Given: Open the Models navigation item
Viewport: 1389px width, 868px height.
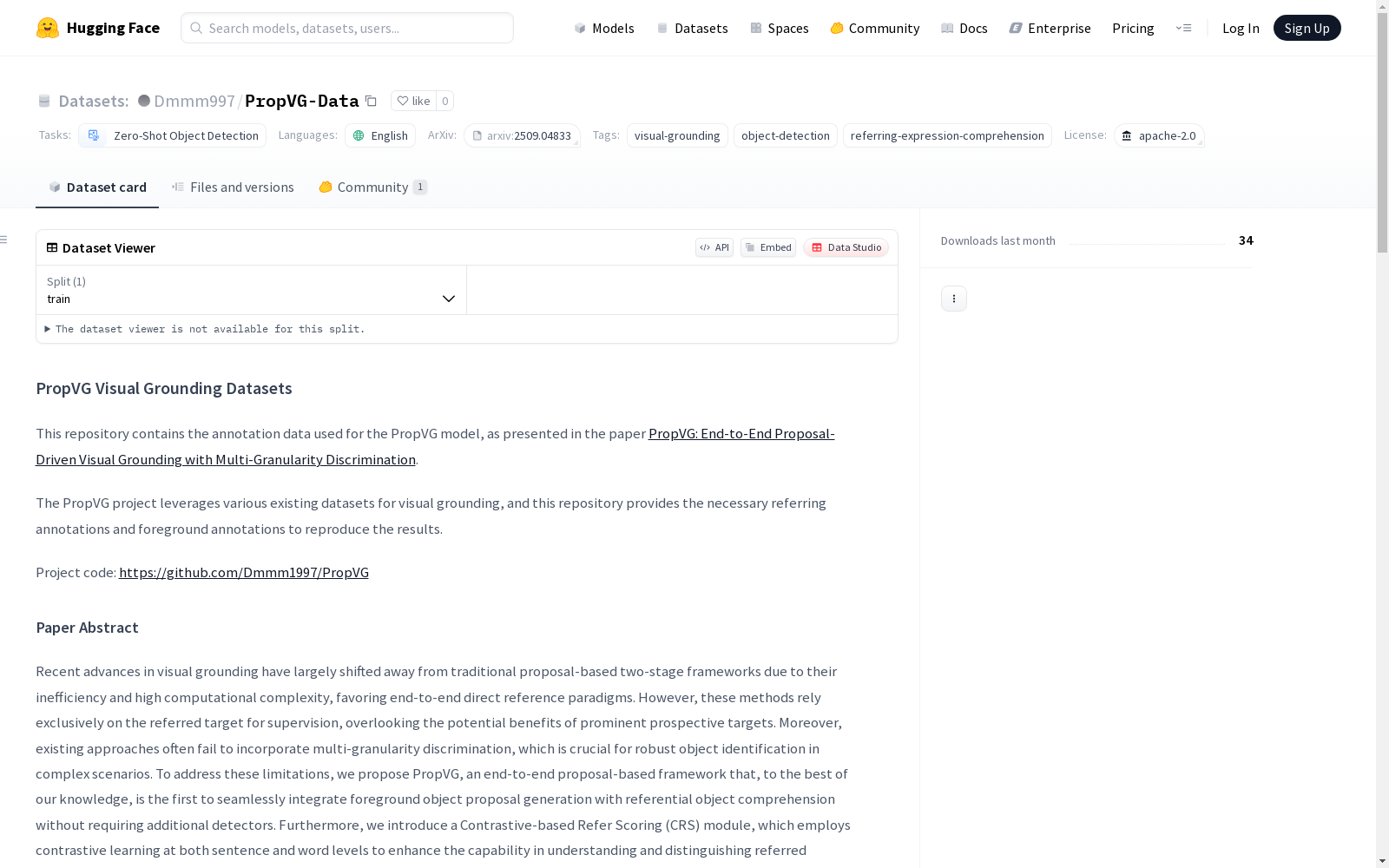Looking at the screenshot, I should pos(604,28).
